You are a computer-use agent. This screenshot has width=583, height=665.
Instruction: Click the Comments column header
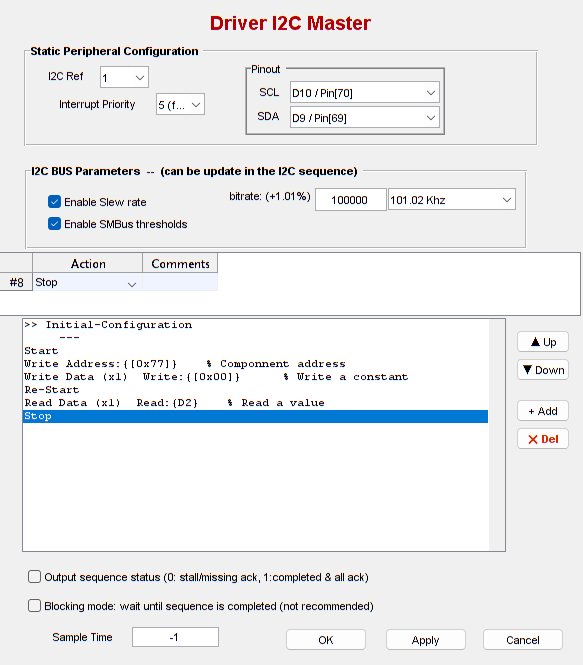point(180,263)
